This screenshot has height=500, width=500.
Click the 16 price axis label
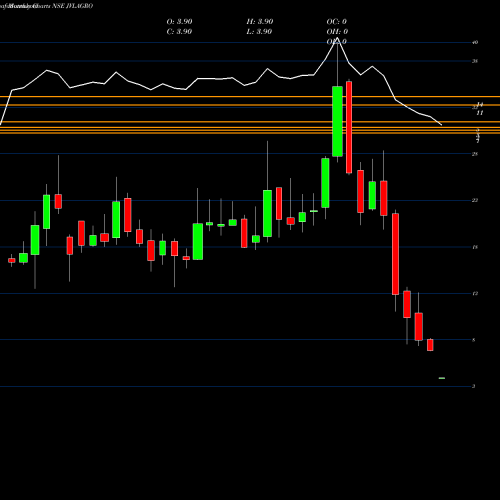click(475, 247)
